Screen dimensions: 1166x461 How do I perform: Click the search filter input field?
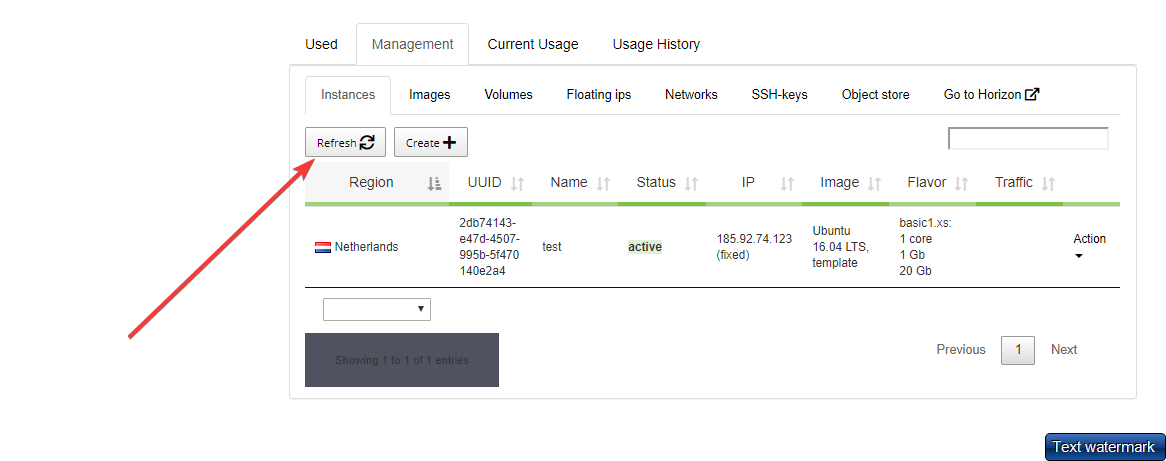tap(1027, 139)
